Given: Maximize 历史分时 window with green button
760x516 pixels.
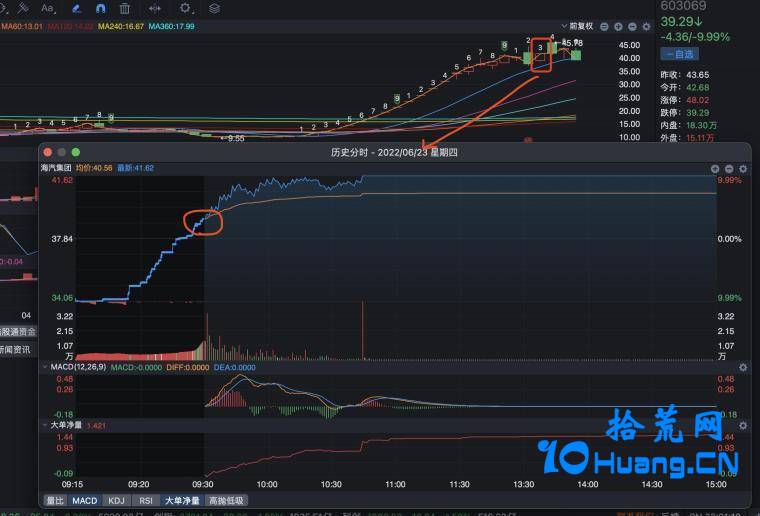Looking at the screenshot, I should (76, 152).
